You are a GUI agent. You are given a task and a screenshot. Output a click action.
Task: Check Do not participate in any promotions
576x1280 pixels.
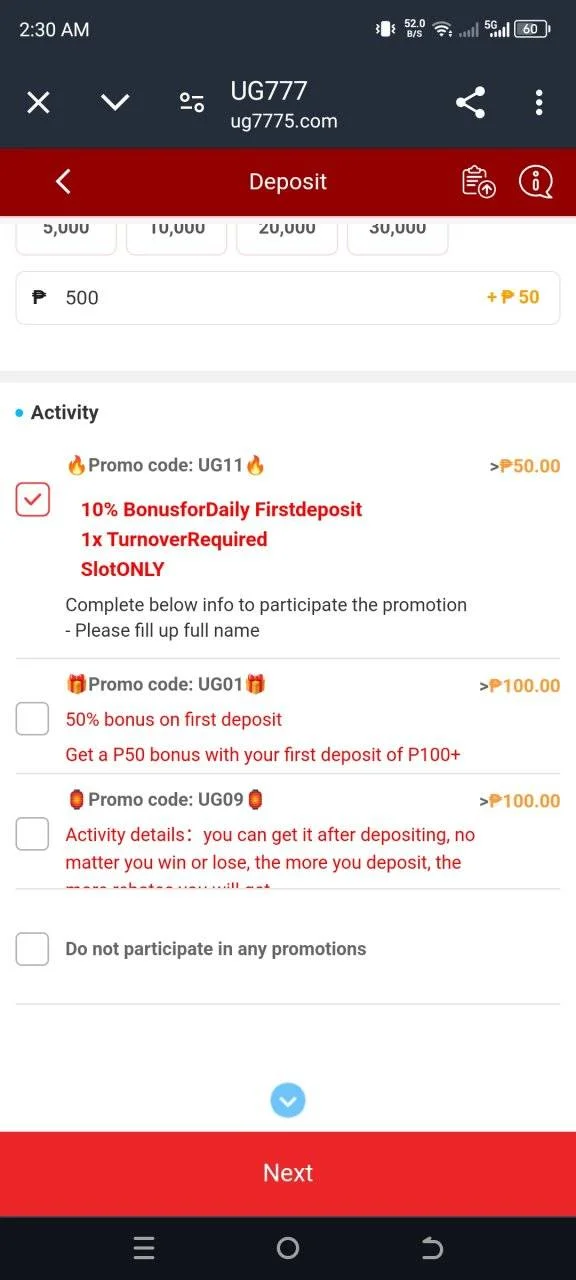pyautogui.click(x=32, y=948)
